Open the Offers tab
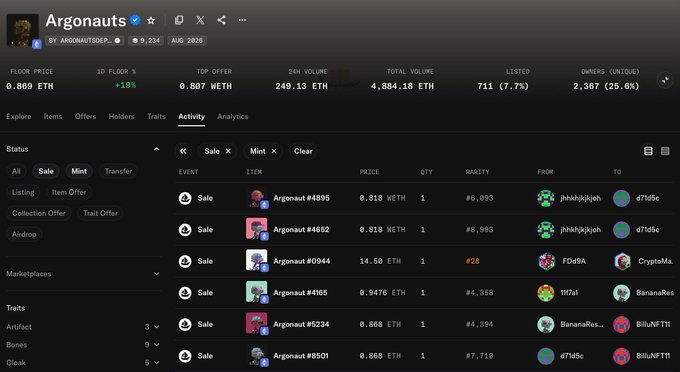 [x=85, y=116]
